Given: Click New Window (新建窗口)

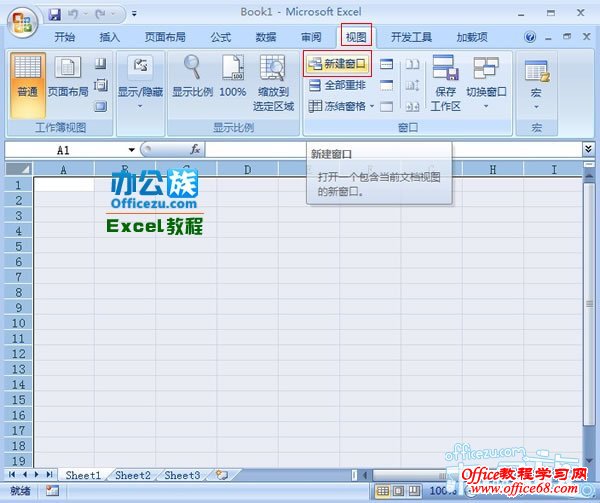Looking at the screenshot, I should [338, 65].
